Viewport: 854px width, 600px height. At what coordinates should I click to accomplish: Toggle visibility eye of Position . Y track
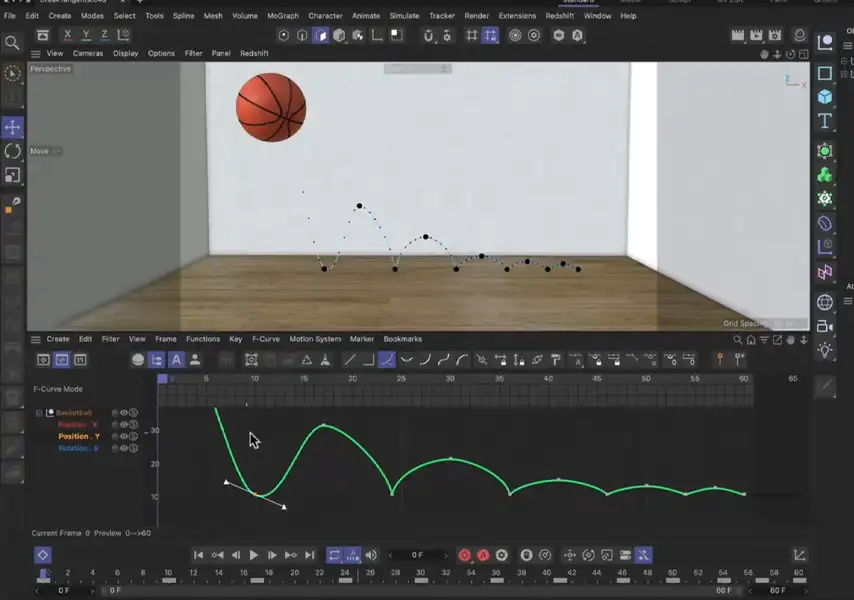tap(124, 436)
